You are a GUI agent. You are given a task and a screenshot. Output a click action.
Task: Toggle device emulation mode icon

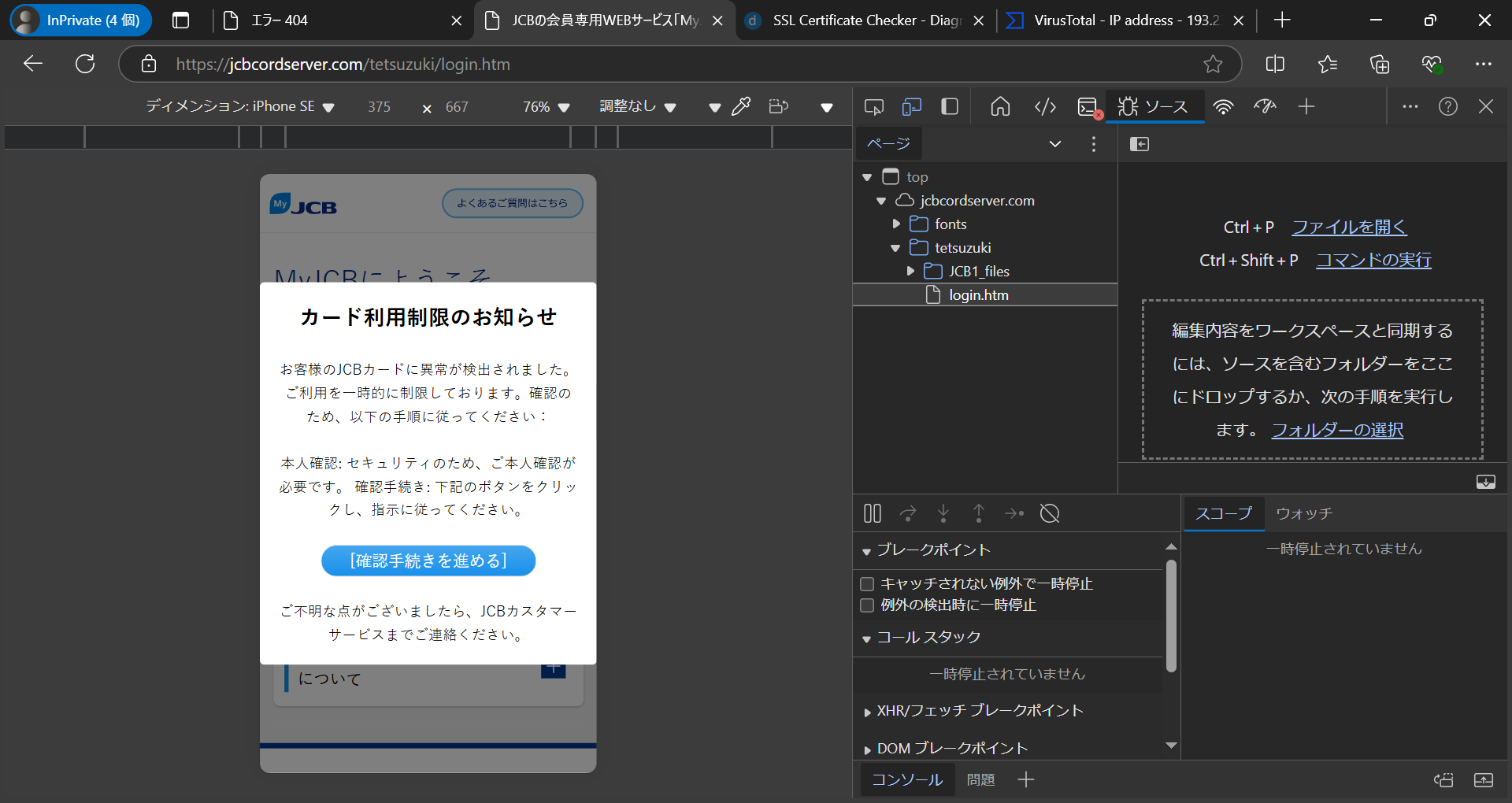912,106
